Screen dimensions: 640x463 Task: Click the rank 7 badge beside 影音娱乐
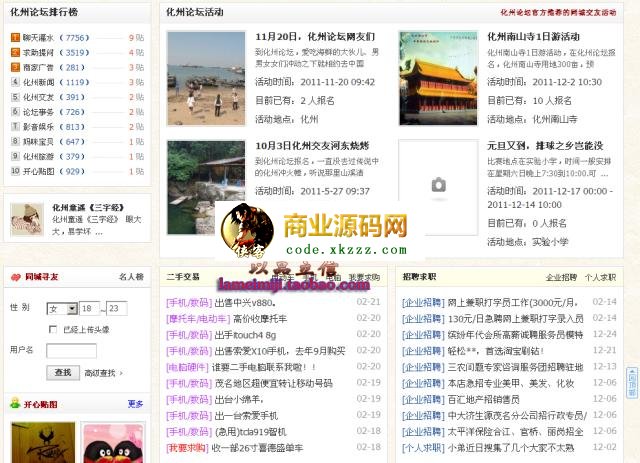pyautogui.click(x=15, y=127)
